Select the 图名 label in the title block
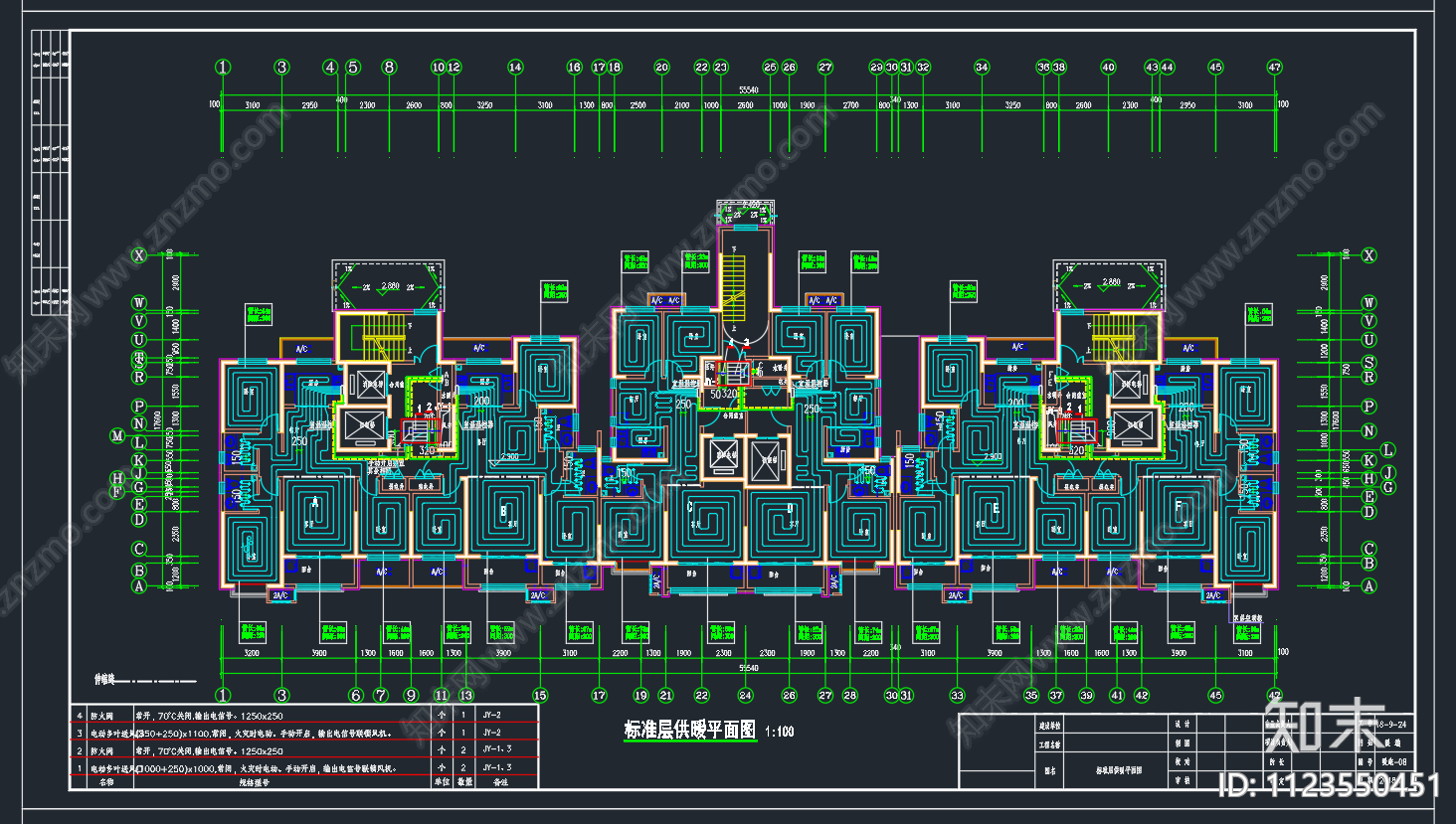 point(1049,770)
